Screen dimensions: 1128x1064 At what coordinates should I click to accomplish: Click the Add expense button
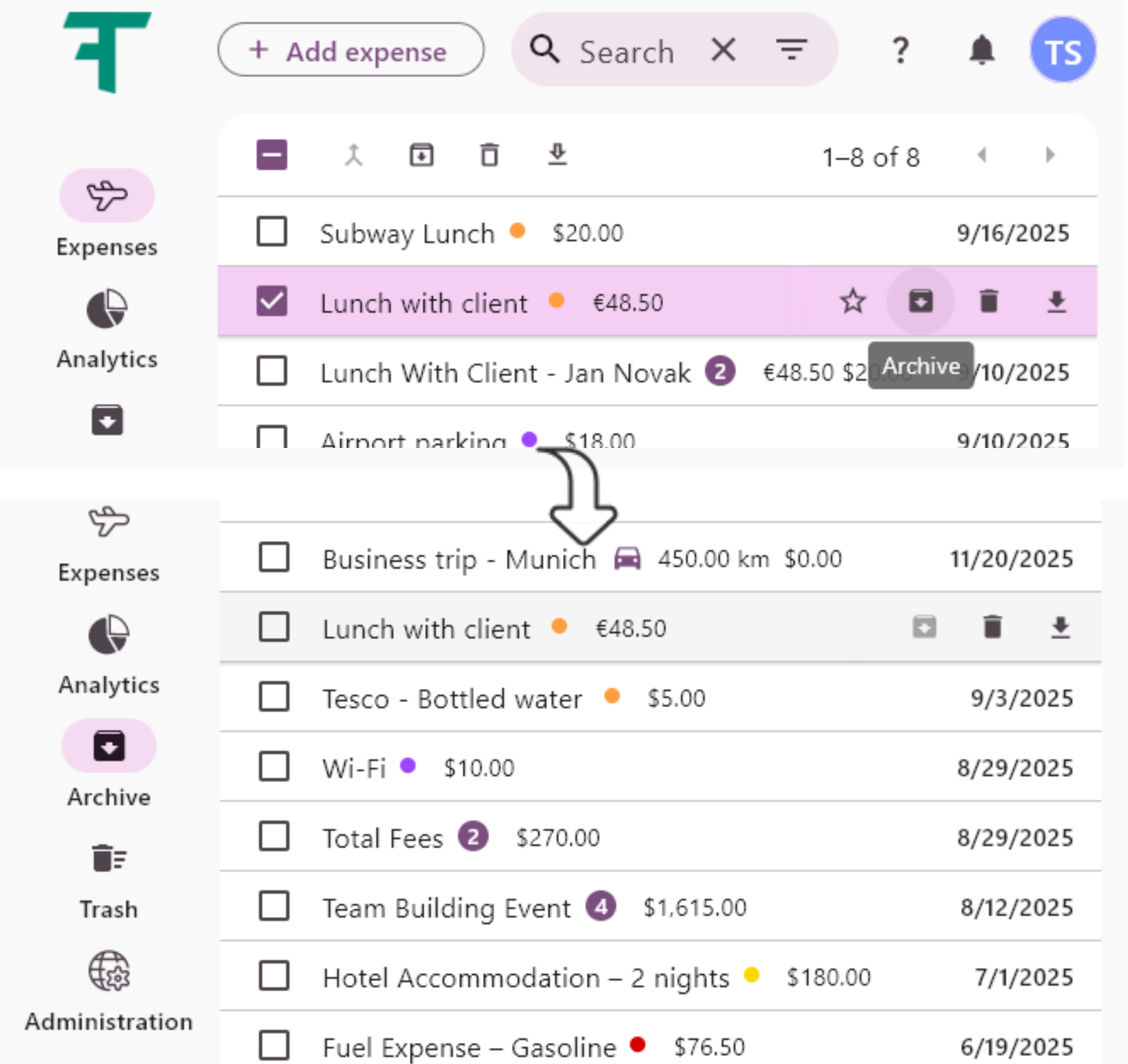coord(351,50)
